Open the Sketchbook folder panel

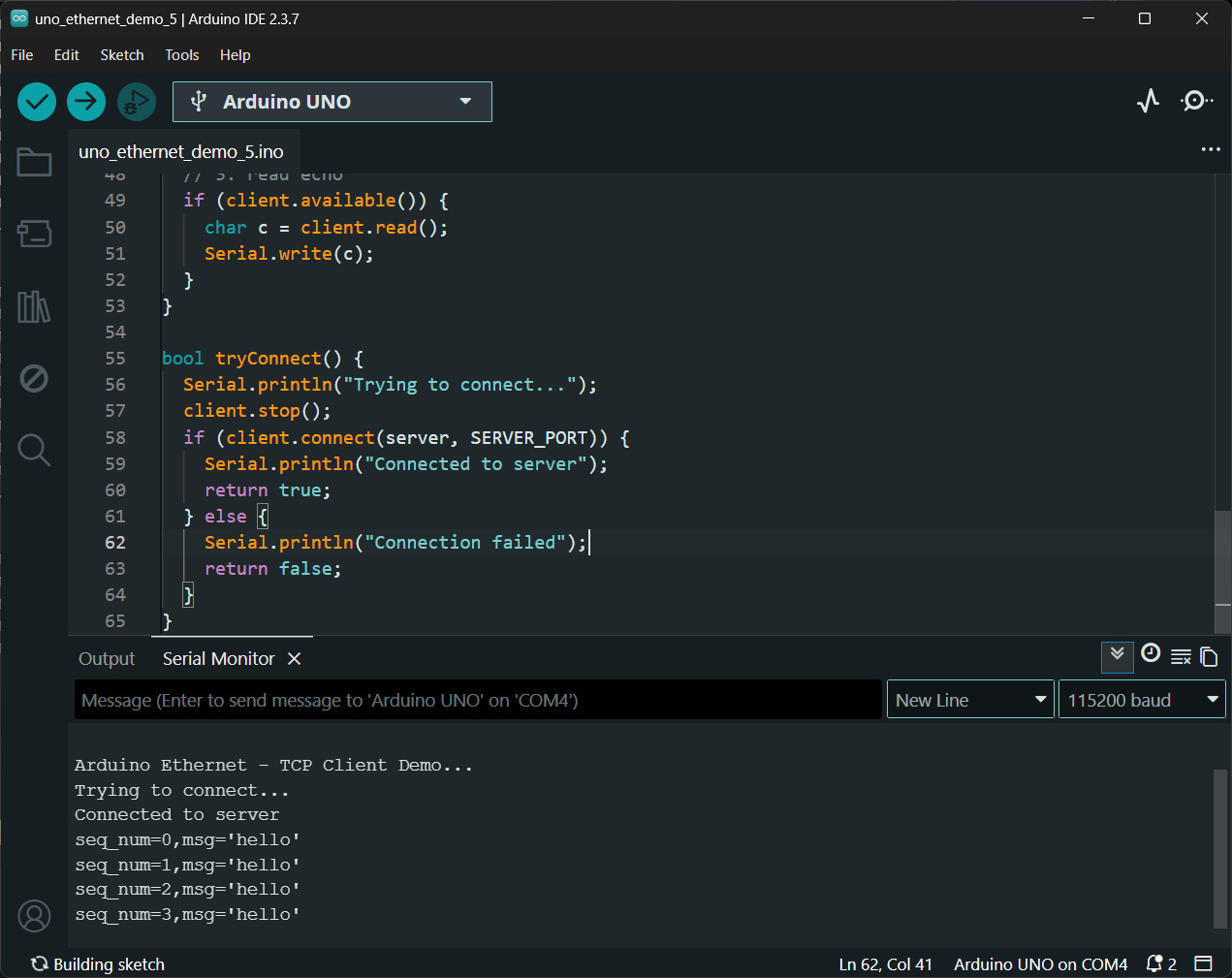coord(34,162)
